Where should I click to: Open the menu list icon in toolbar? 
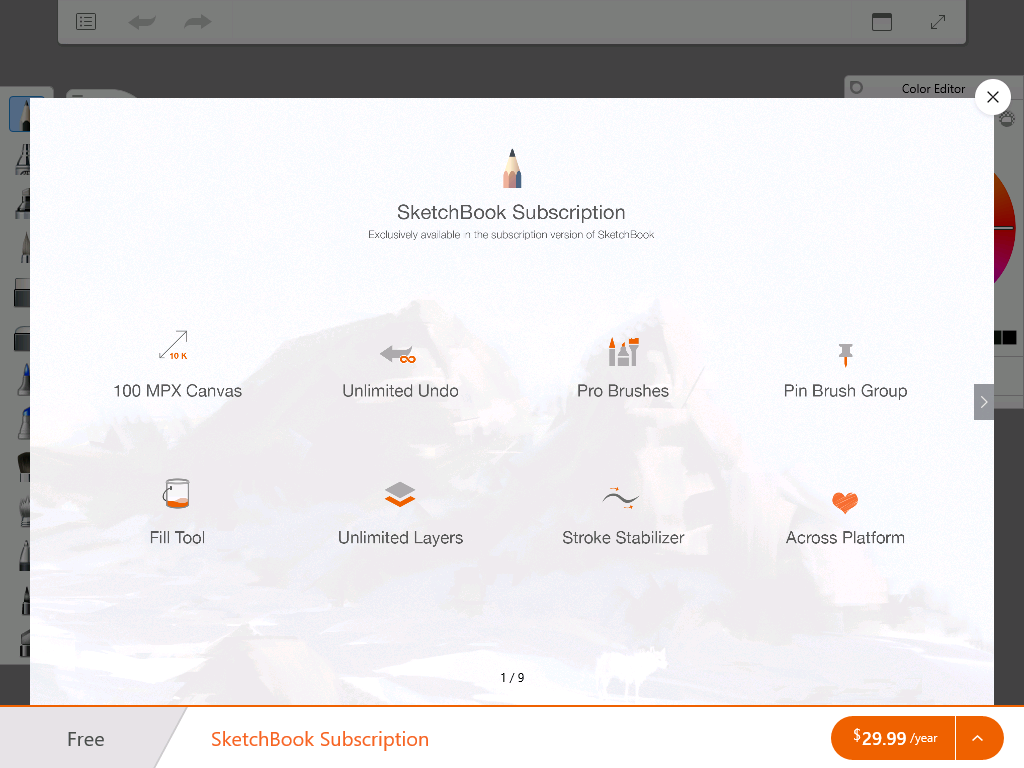86,22
